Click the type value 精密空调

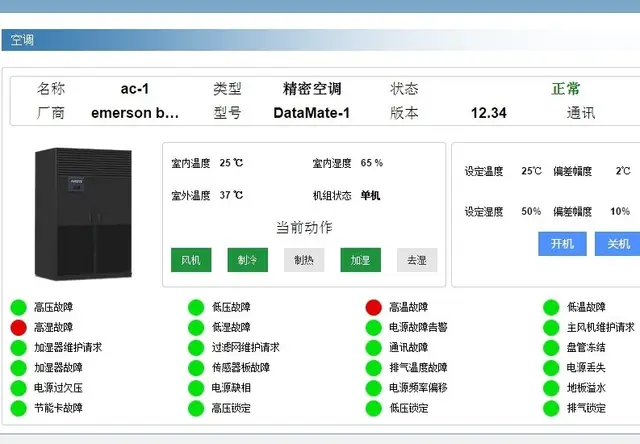[312, 89]
